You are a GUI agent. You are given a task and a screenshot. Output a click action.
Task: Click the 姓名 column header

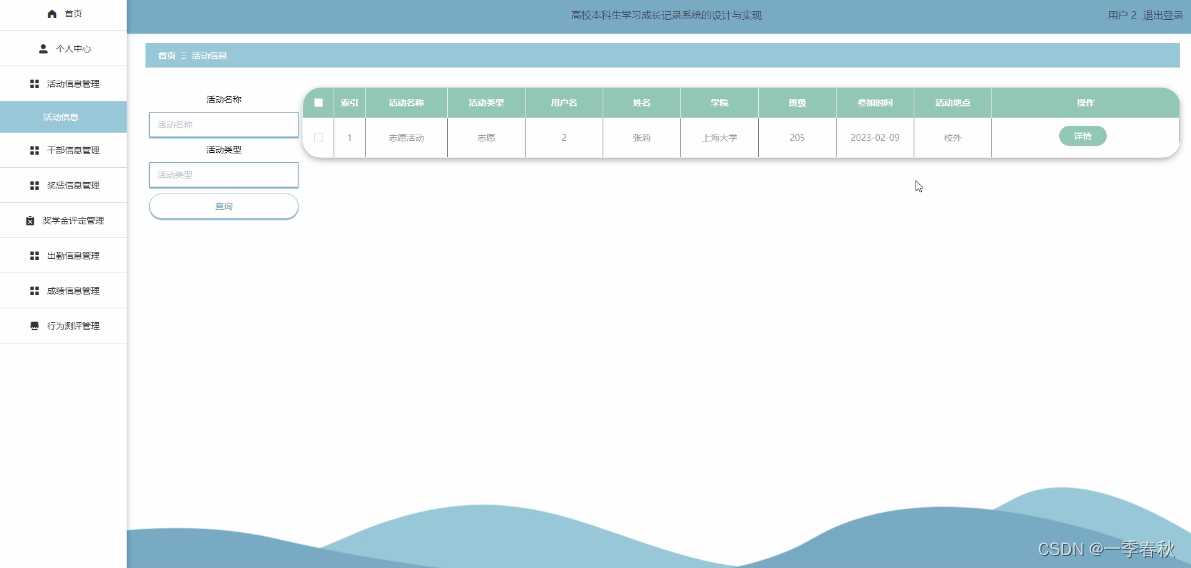tap(642, 103)
